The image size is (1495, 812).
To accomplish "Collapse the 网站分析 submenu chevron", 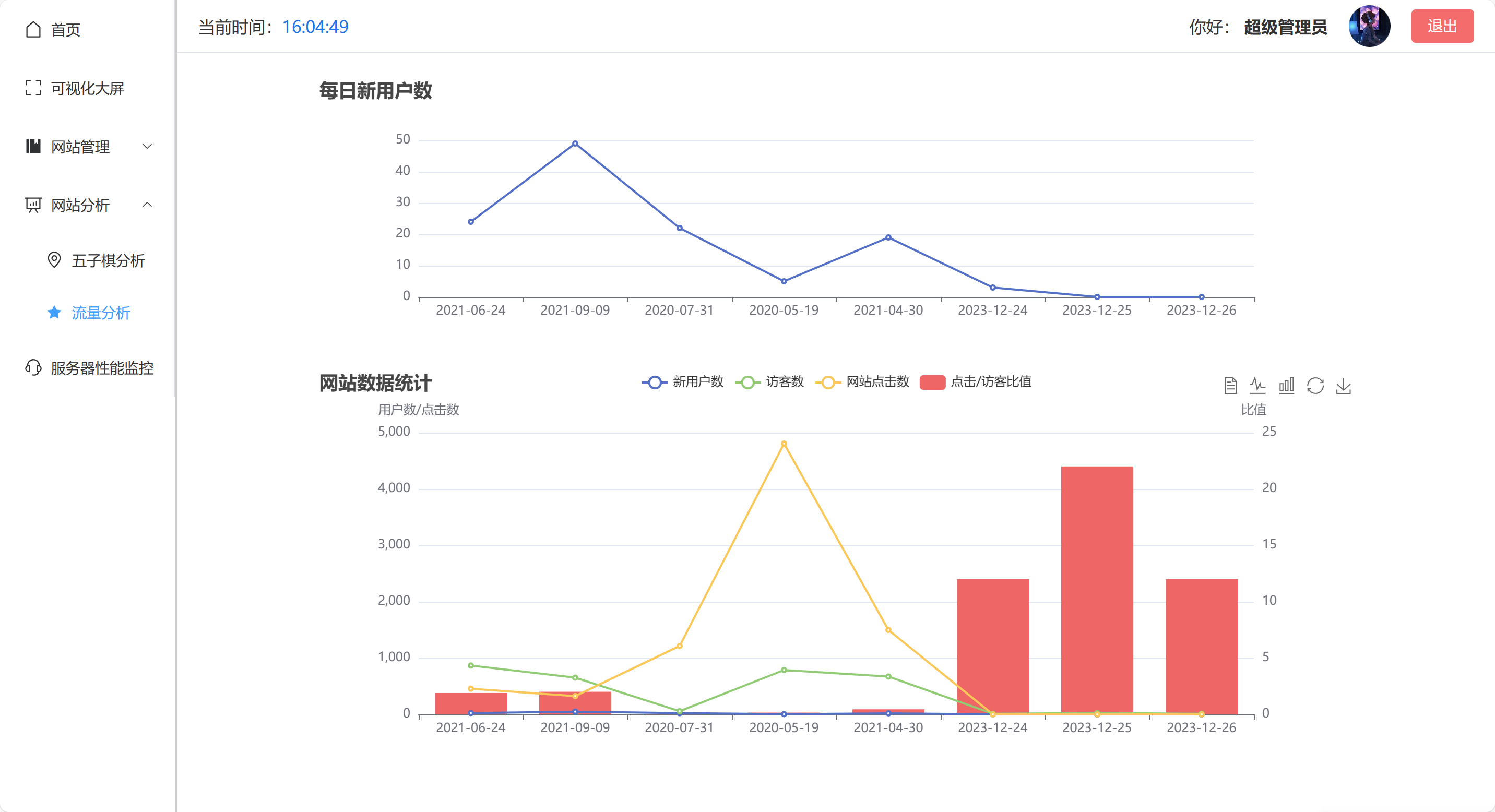I will pos(147,205).
